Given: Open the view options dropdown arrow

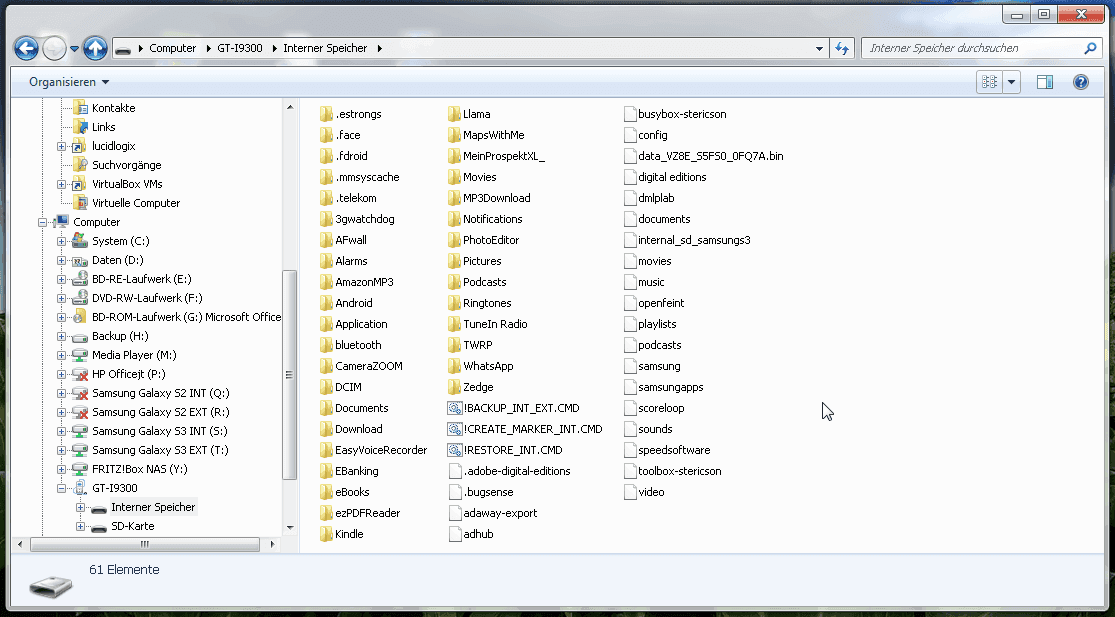Looking at the screenshot, I should pos(1011,82).
